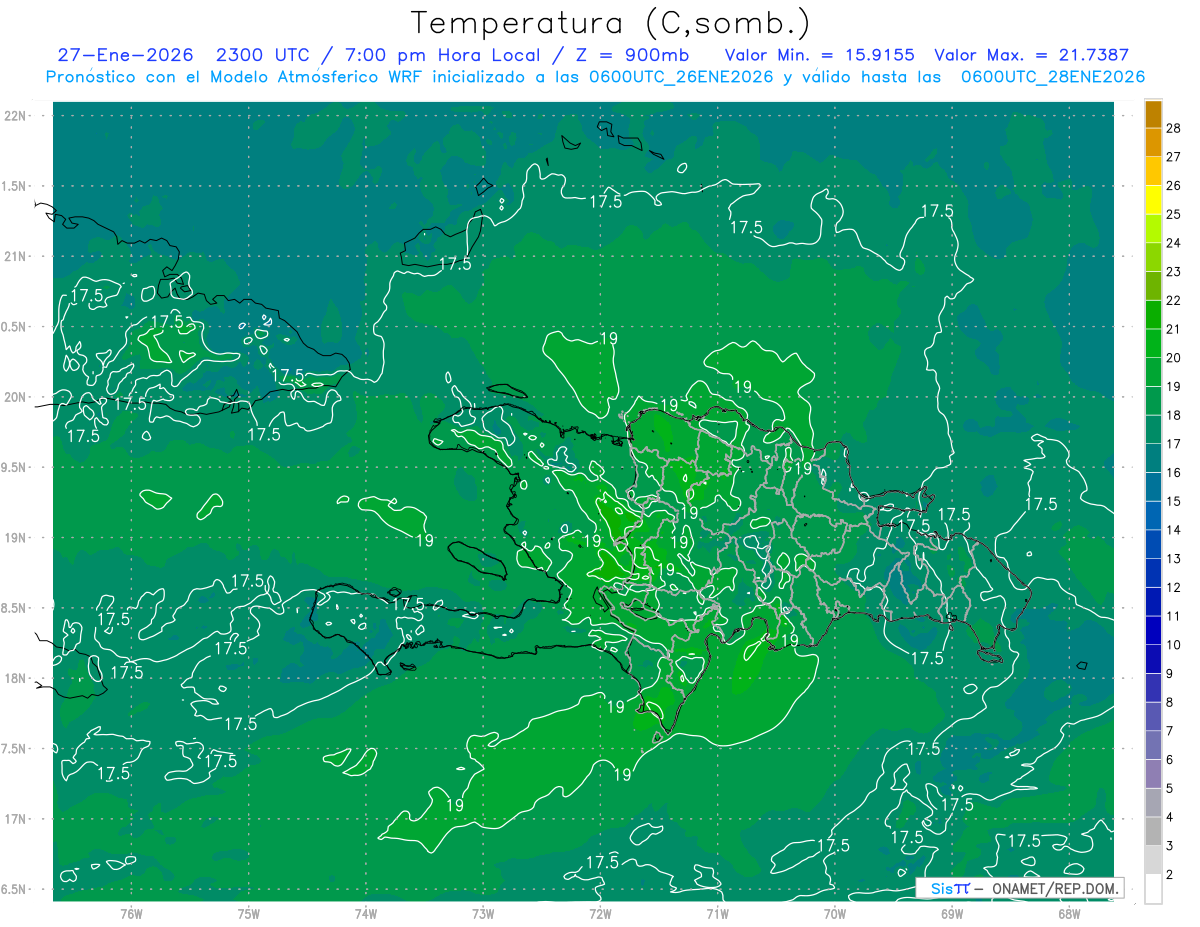Image resolution: width=1200 pixels, height=927 pixels.
Task: Click the legend label '27'
Action: (1174, 157)
